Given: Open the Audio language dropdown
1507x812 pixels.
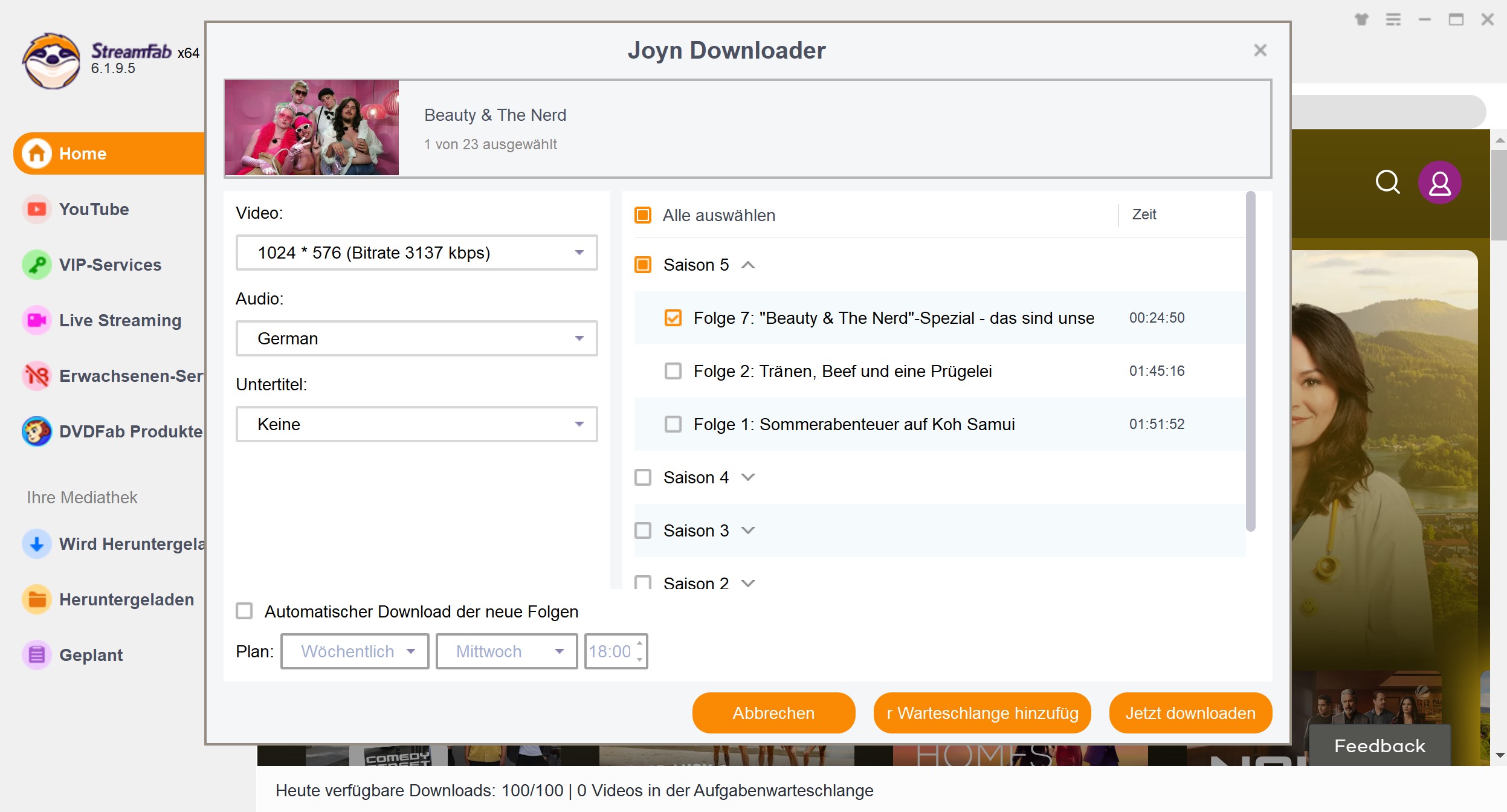Looking at the screenshot, I should [417, 338].
